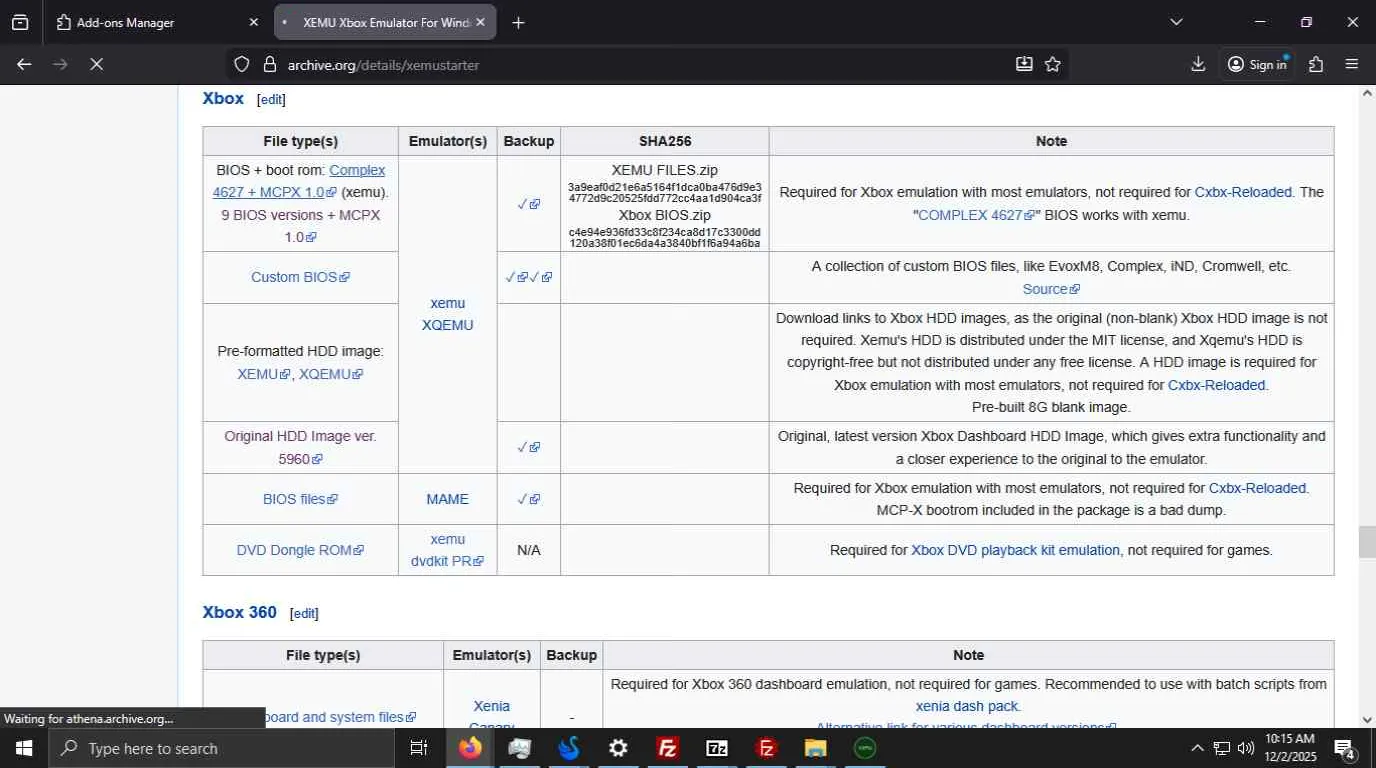Select the XEMU Xbox Emulator tab
The width and height of the screenshot is (1376, 768).
pos(385,22)
